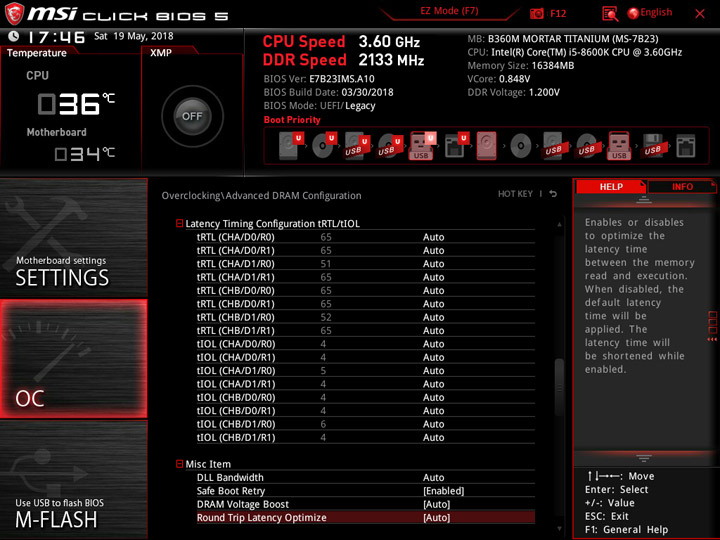Edit the Auto field for tRTL (CHA/D0/R1)

[433, 251]
